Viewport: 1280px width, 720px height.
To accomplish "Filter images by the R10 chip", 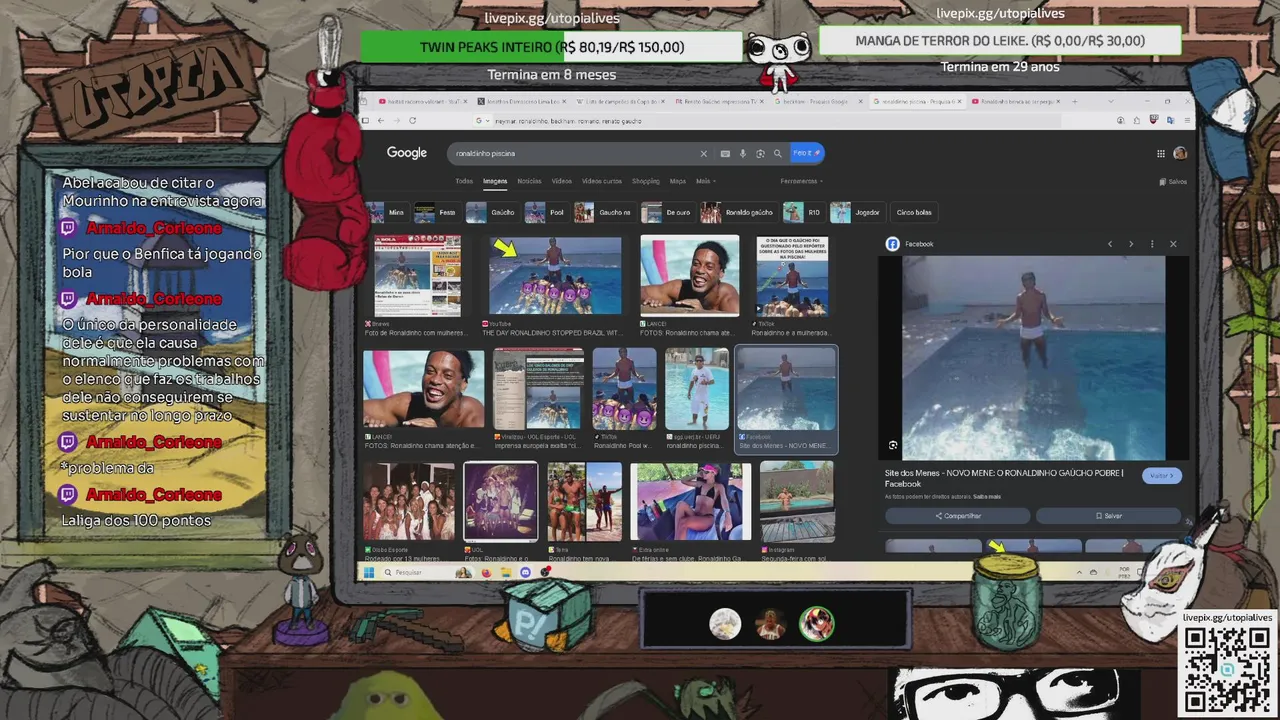I will [x=803, y=212].
